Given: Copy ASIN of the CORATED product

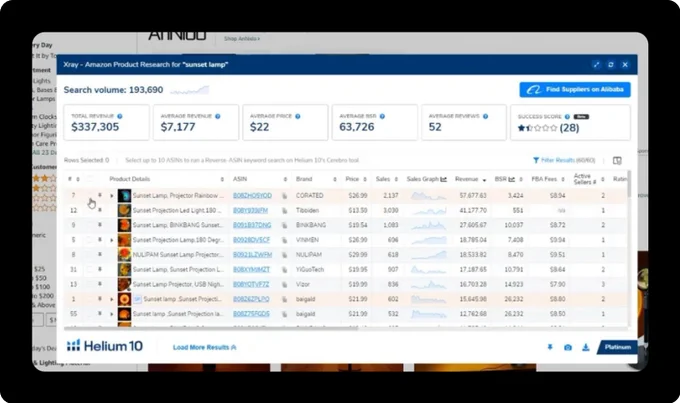Looking at the screenshot, I should [x=284, y=196].
